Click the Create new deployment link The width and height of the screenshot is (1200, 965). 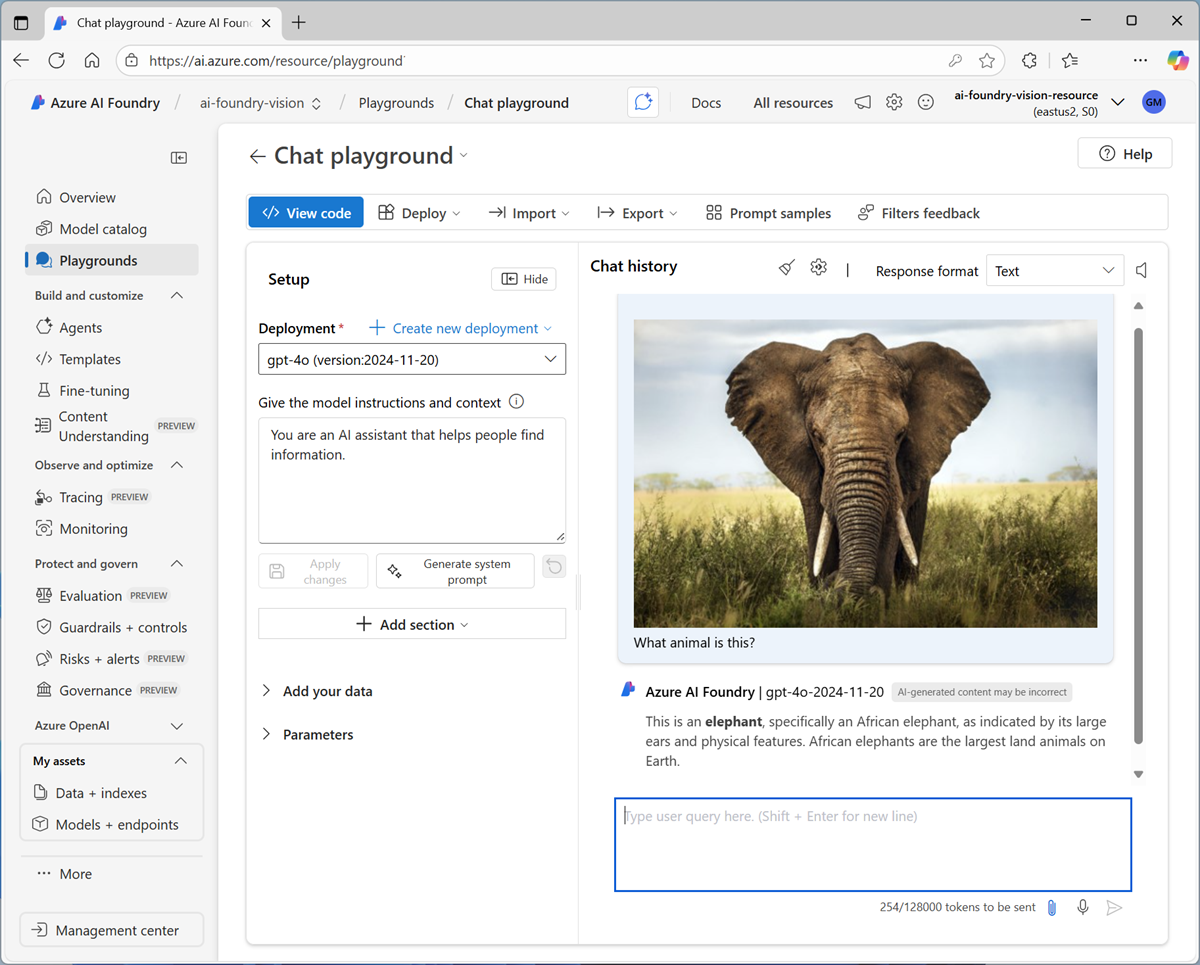tap(461, 328)
